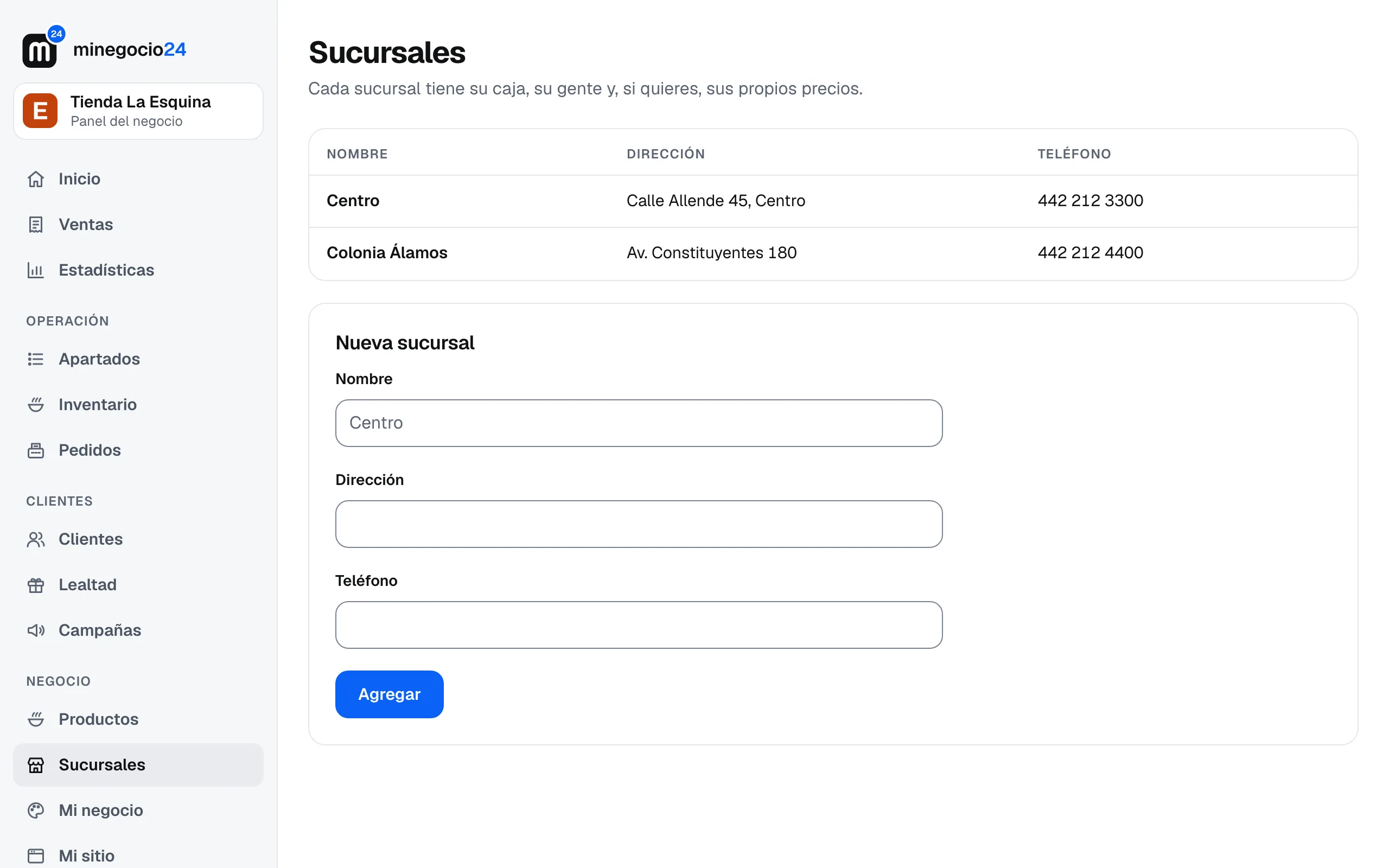The height and width of the screenshot is (868, 1389).
Task: Click the phone number 442 212 4400
Action: [x=1091, y=253]
